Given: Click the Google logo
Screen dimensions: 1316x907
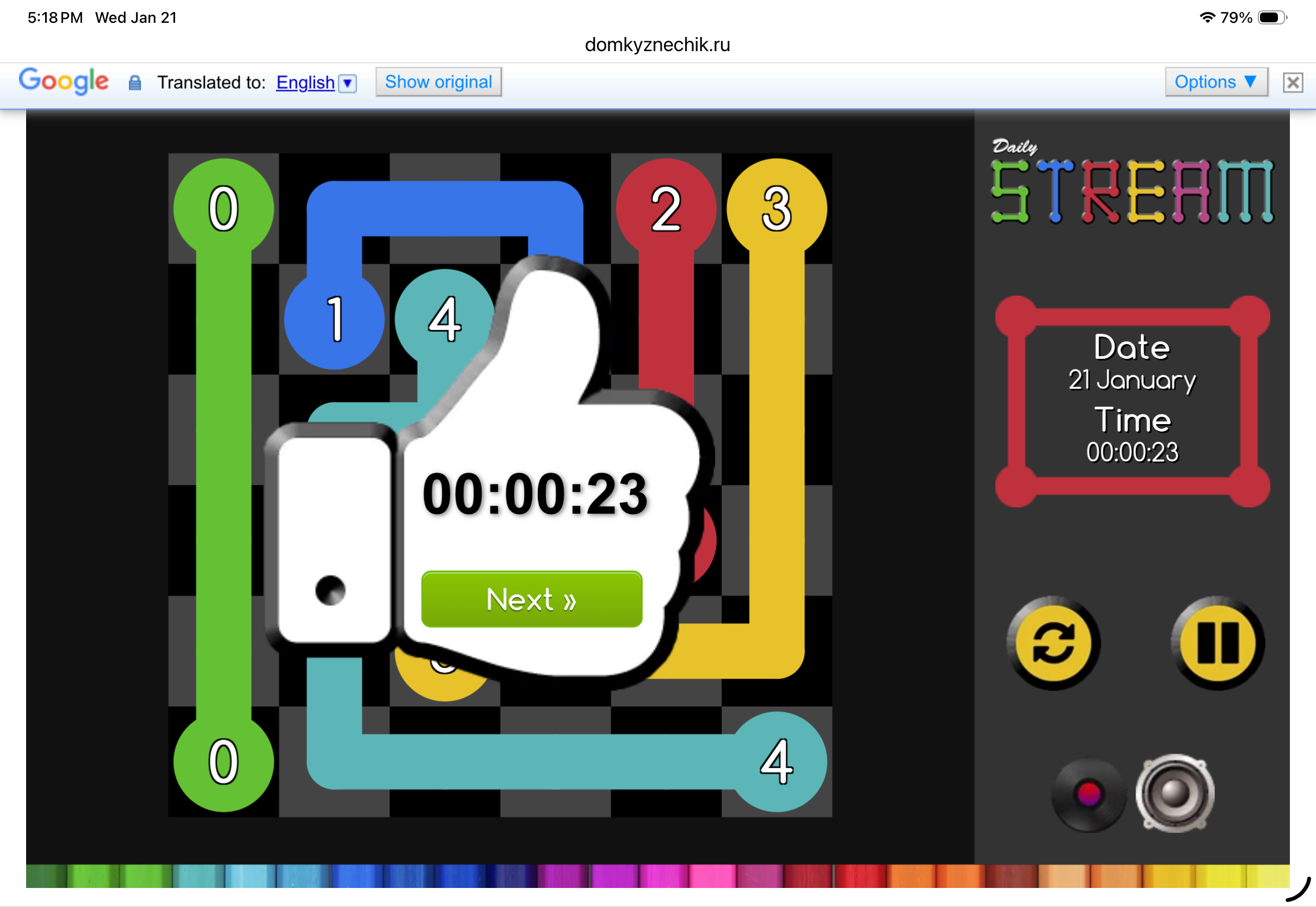Looking at the screenshot, I should coord(64,81).
